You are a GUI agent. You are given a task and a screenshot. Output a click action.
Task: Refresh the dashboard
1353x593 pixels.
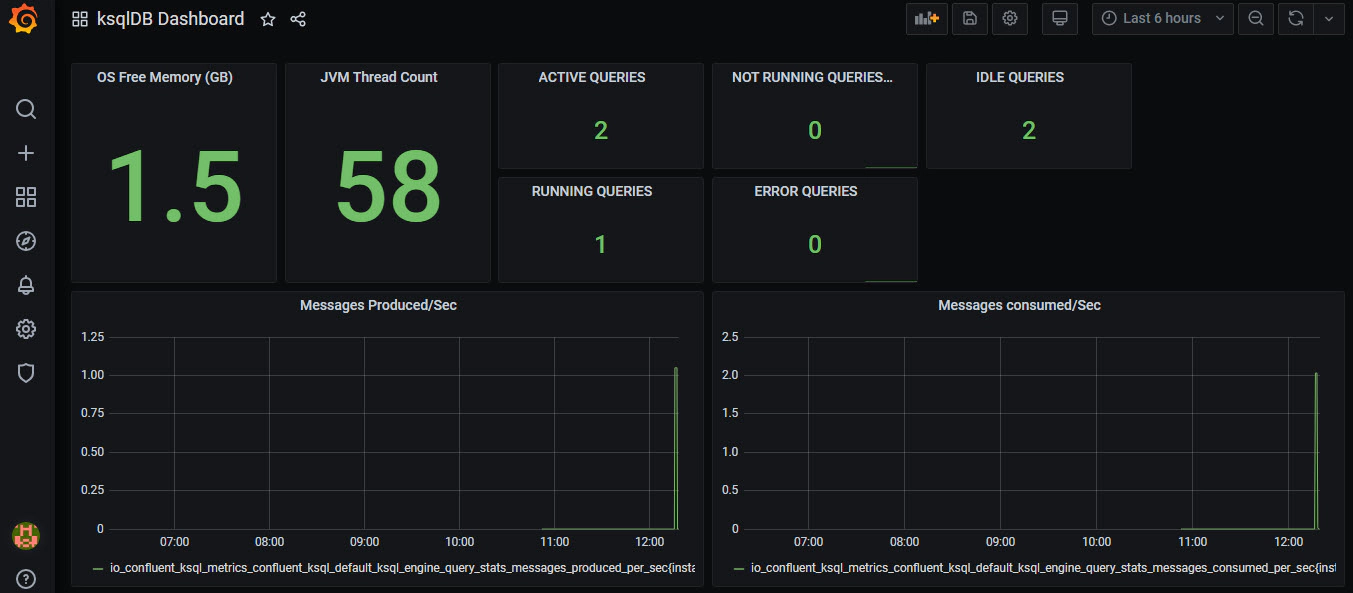tap(1296, 18)
